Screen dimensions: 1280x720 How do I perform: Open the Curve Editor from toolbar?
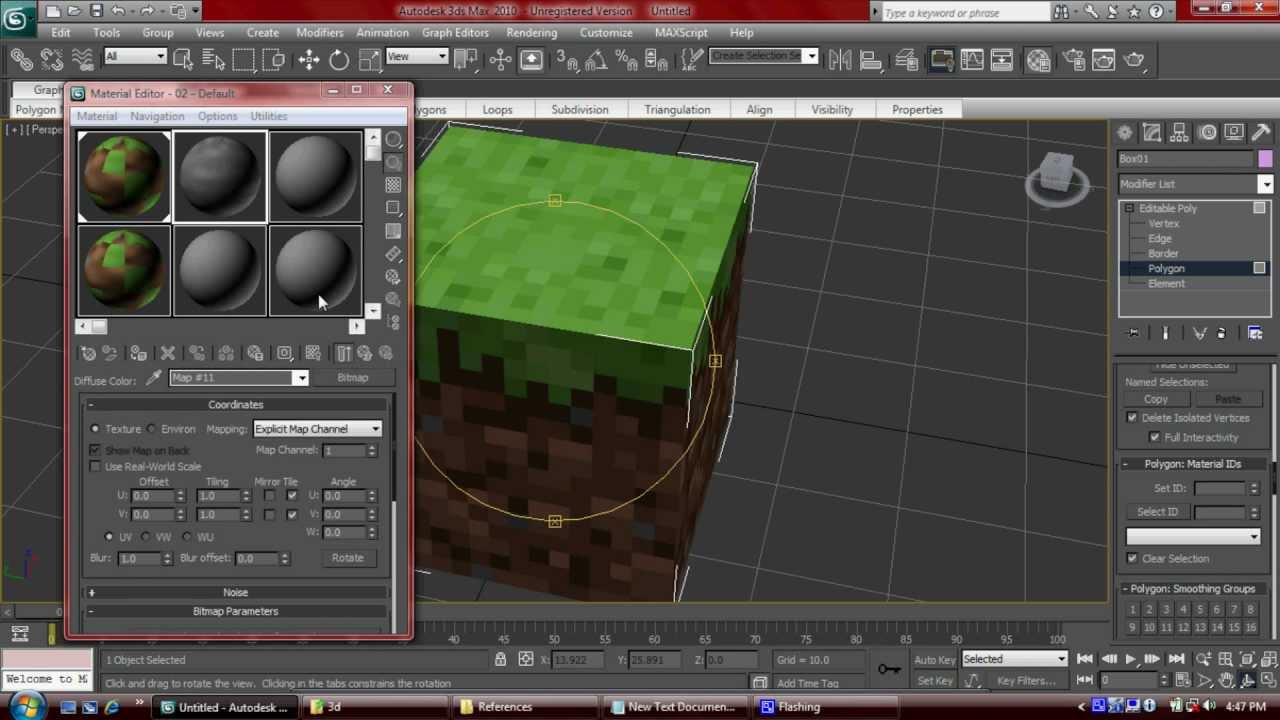click(x=972, y=60)
